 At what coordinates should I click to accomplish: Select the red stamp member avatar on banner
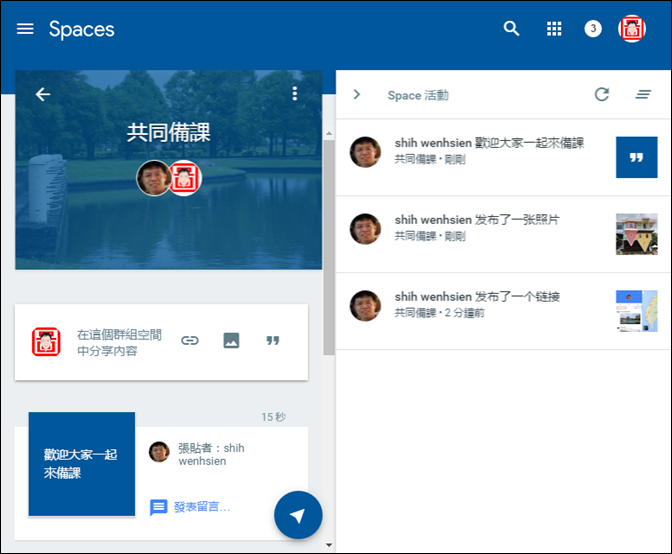(185, 178)
